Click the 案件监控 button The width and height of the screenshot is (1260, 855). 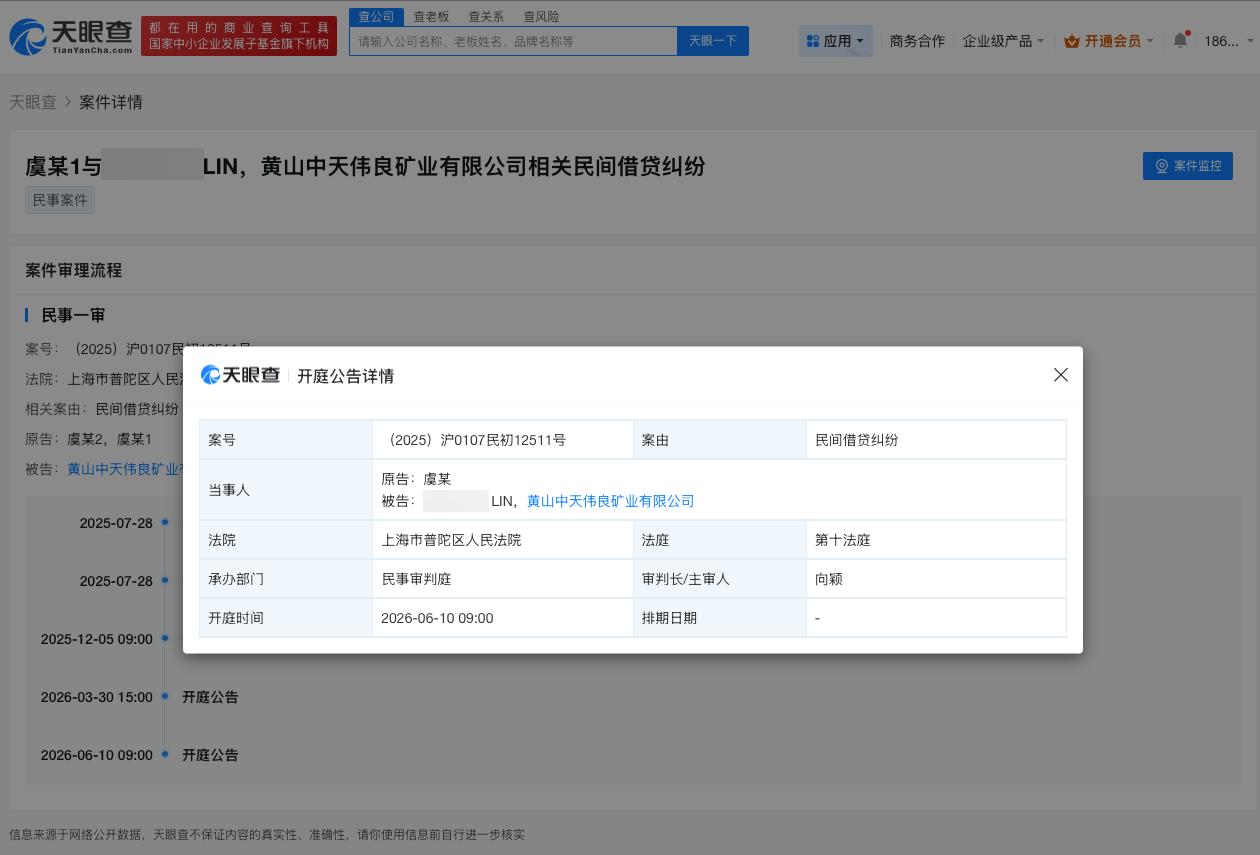(1188, 166)
